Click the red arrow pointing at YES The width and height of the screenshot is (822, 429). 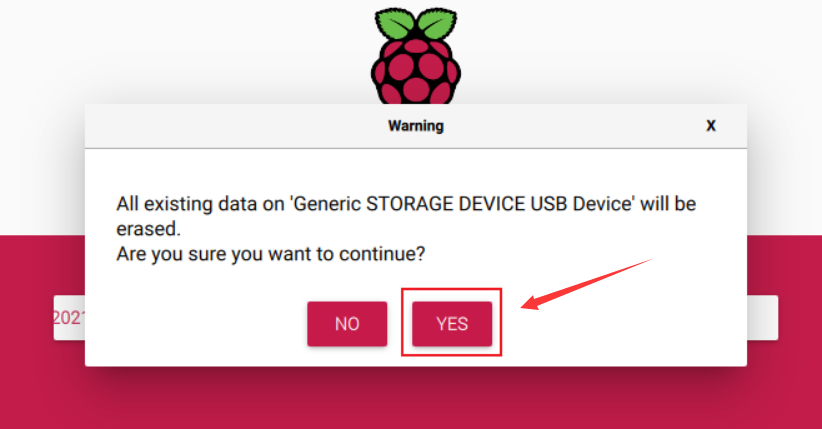pyautogui.click(x=585, y=283)
